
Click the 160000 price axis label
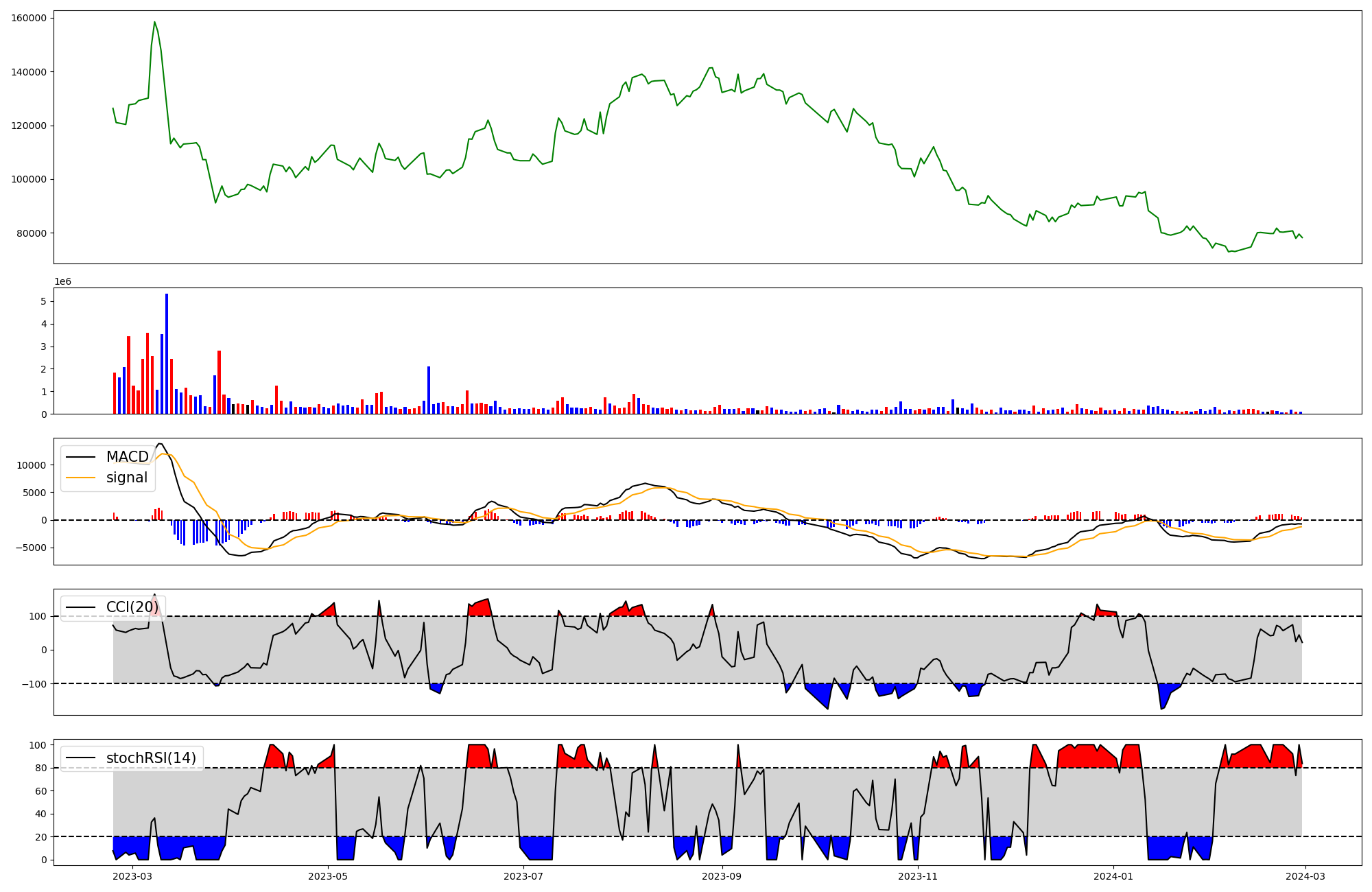coord(29,18)
